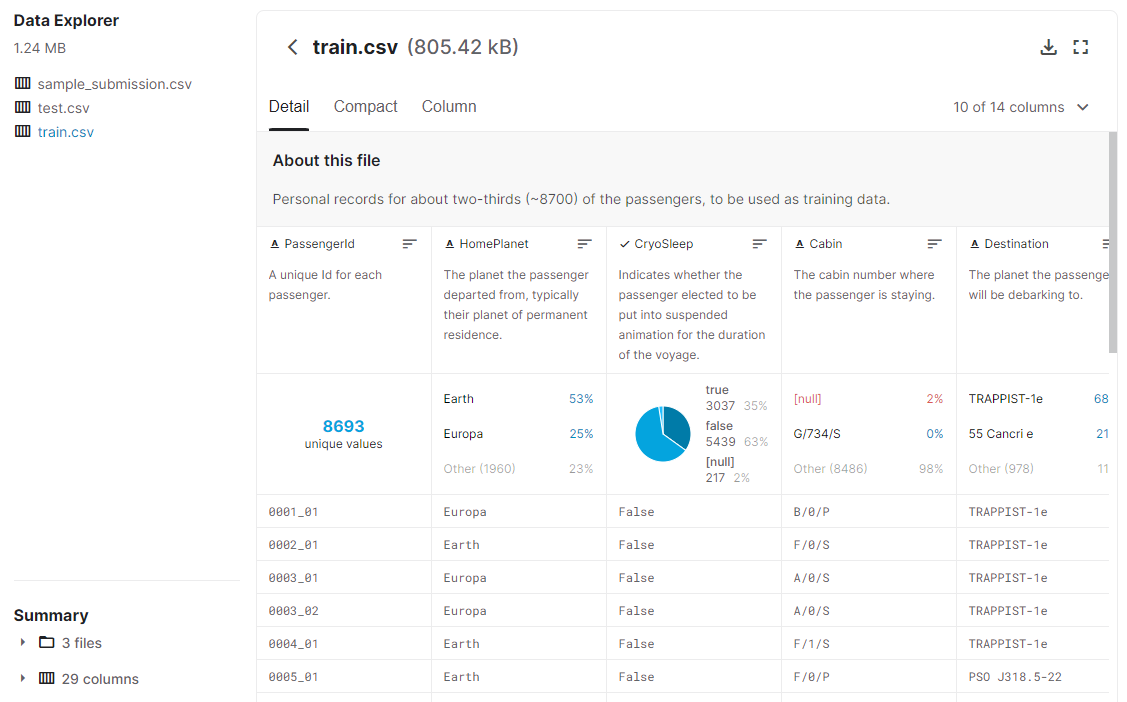1127x702 pixels.
Task: Click Other (978) in Destination stats
Action: click(x=1000, y=468)
